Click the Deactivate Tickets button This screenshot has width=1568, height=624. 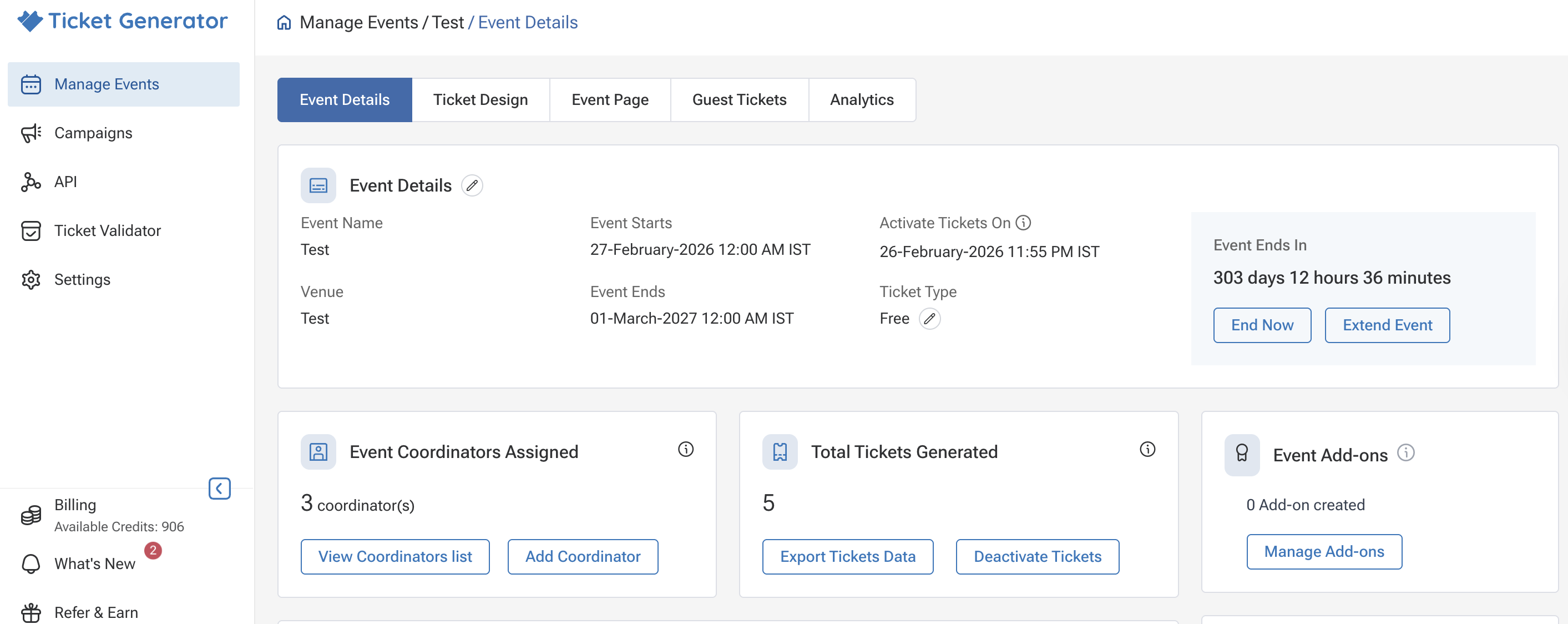pos(1037,556)
